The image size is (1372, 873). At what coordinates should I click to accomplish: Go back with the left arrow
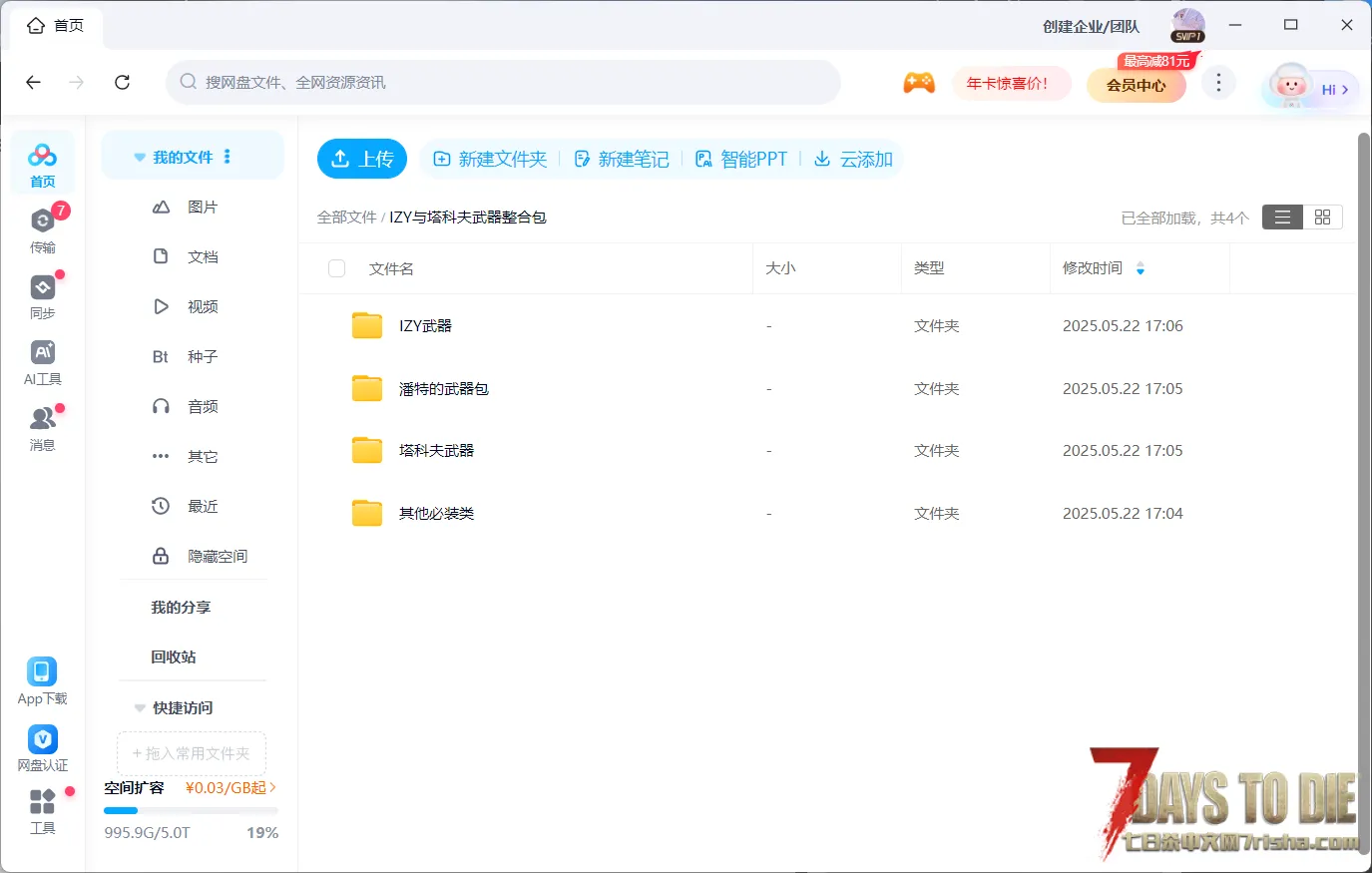[34, 82]
